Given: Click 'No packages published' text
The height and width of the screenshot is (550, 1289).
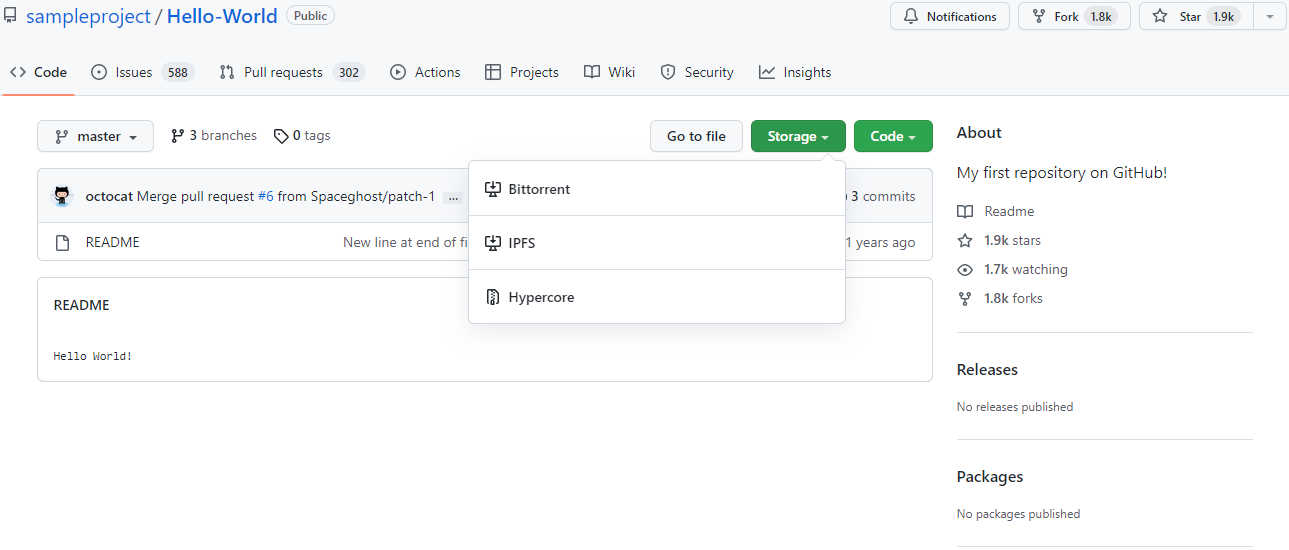Looking at the screenshot, I should pyautogui.click(x=1019, y=514).
